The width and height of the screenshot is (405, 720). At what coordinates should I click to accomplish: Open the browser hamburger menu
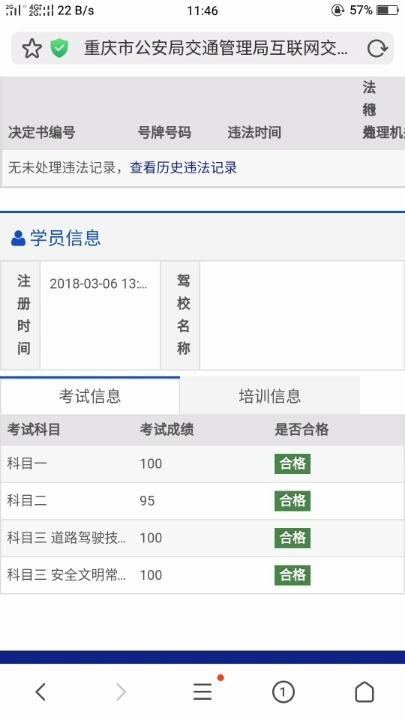[x=202, y=692]
